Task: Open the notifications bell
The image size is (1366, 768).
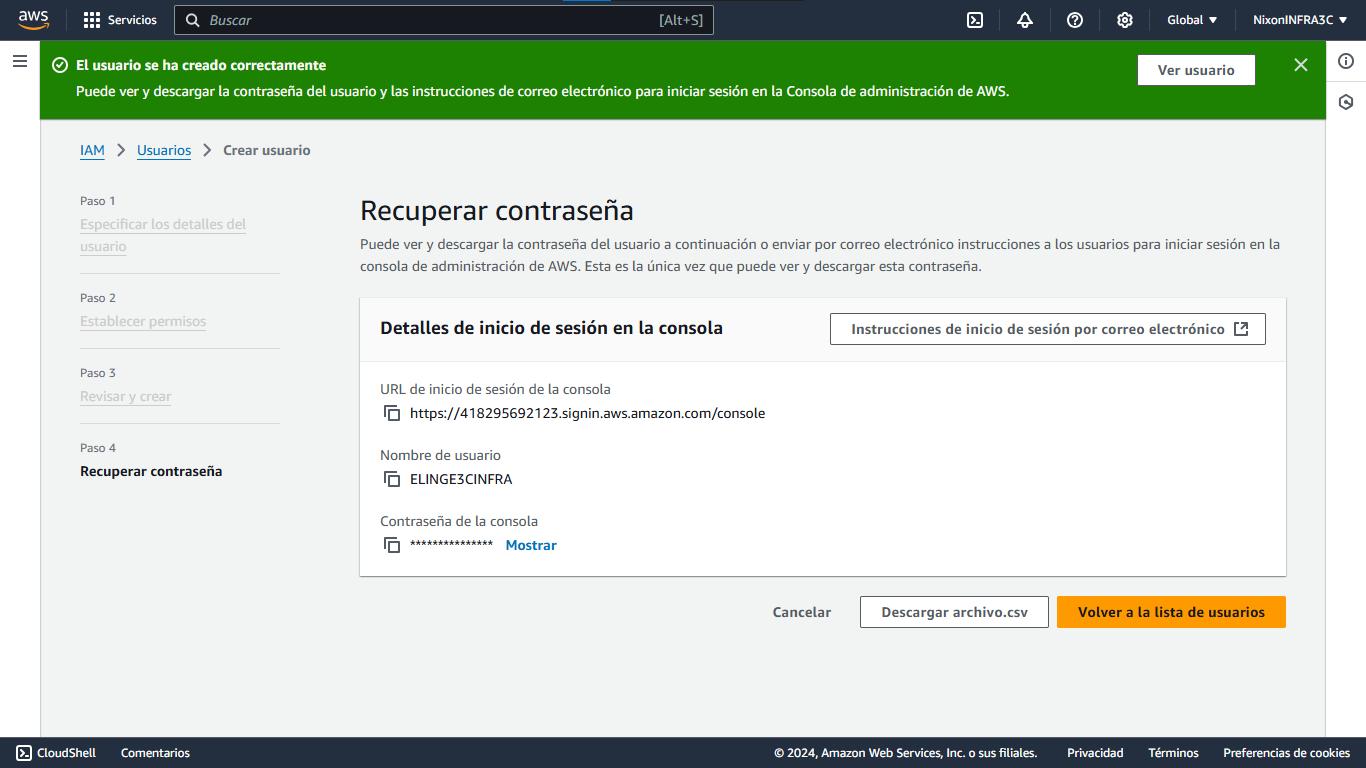Action: click(1025, 20)
